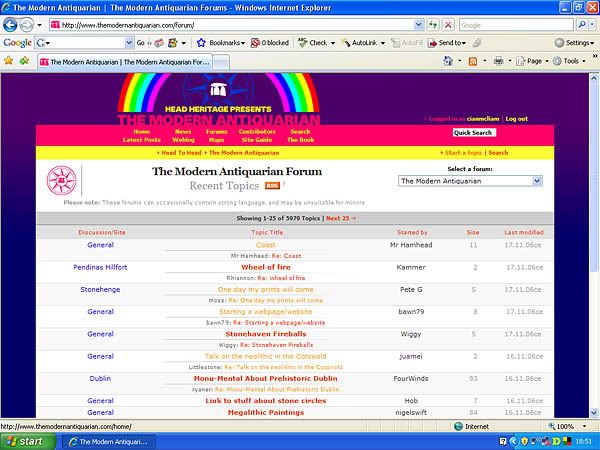Click the spell Check icon

tap(303, 43)
